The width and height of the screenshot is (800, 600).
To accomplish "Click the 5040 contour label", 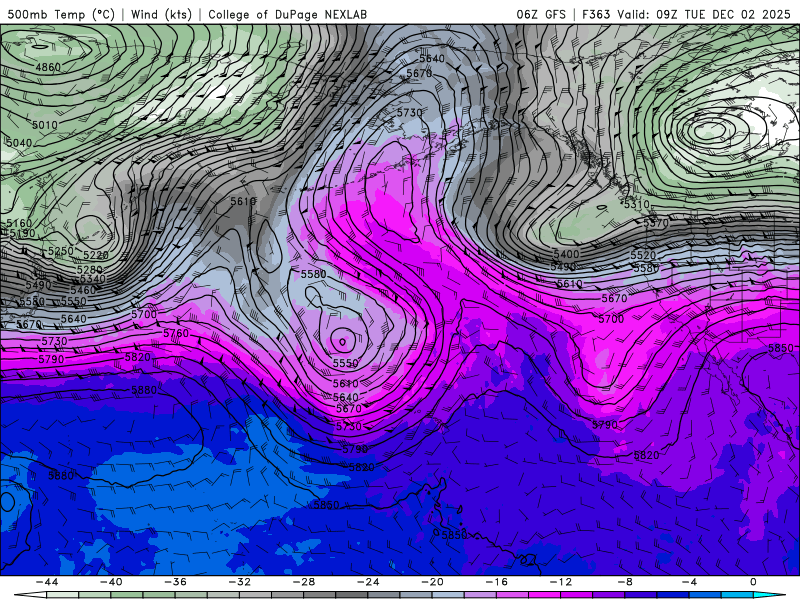I will (19, 143).
